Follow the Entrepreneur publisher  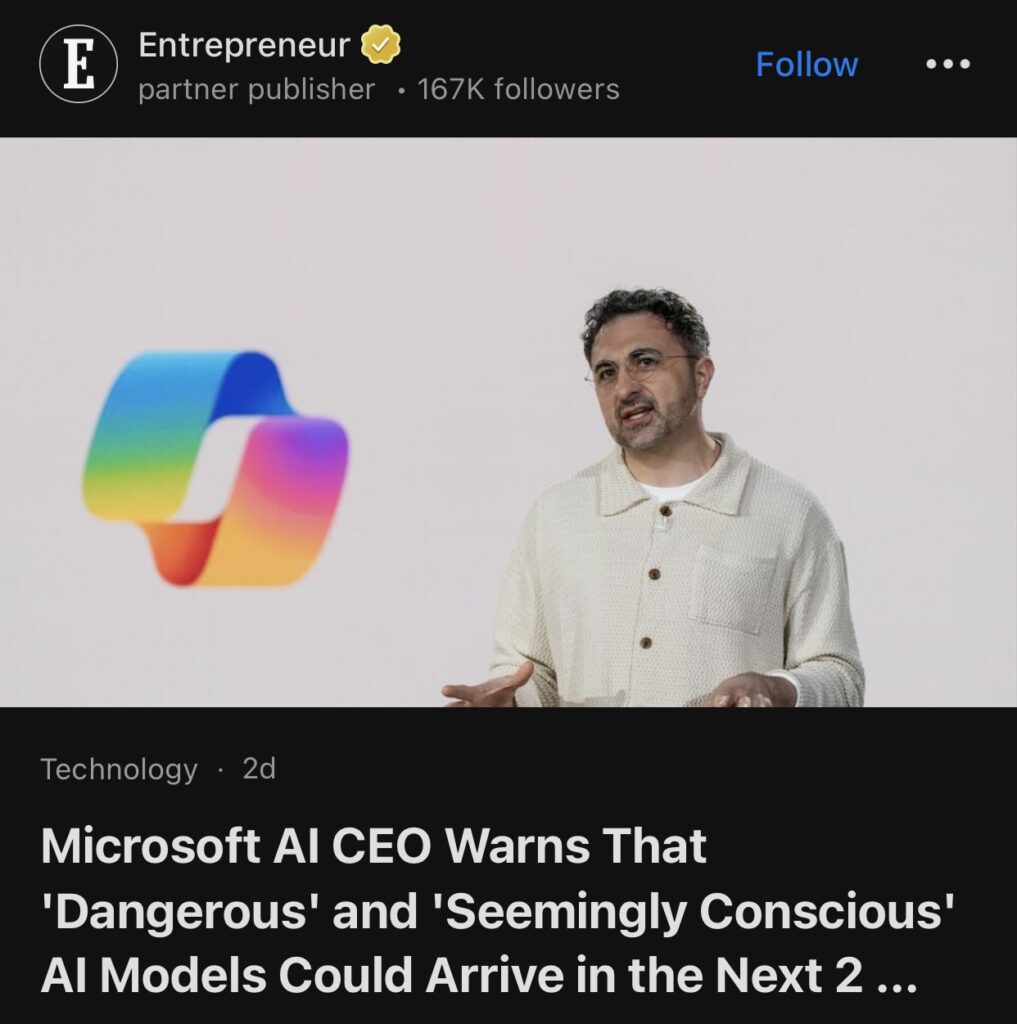[806, 64]
